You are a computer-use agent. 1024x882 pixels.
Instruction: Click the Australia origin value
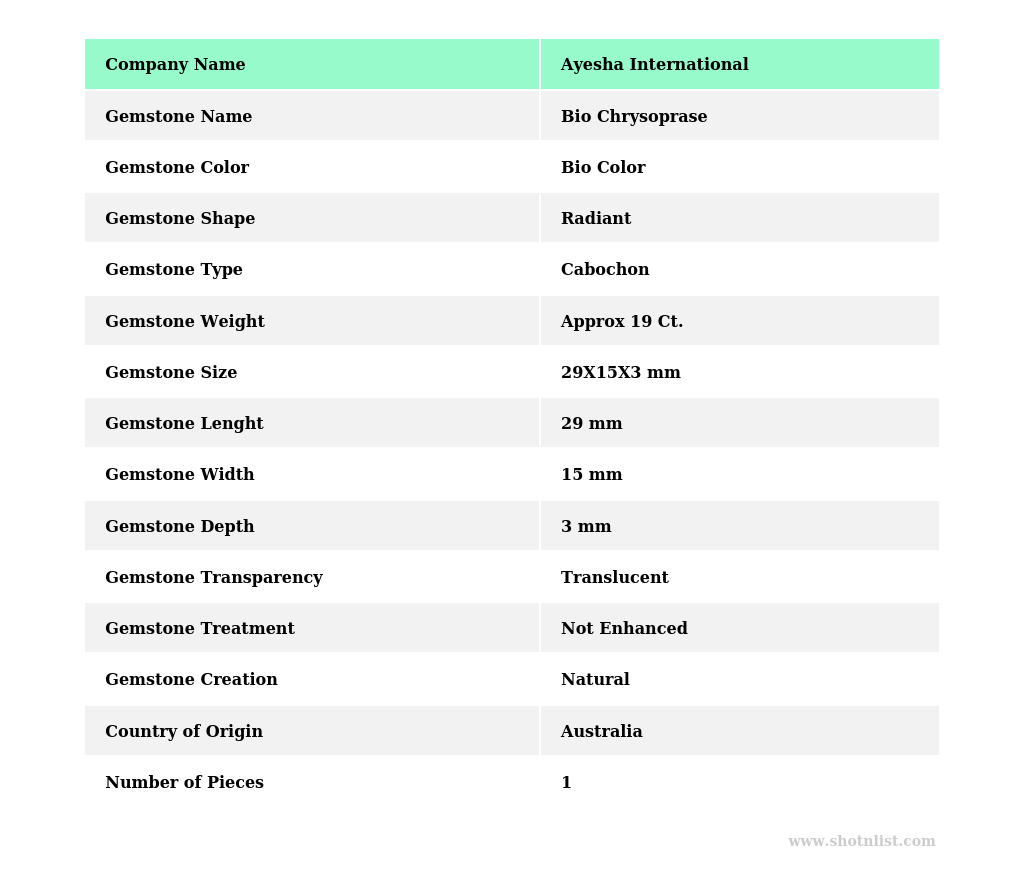pyautogui.click(x=601, y=732)
